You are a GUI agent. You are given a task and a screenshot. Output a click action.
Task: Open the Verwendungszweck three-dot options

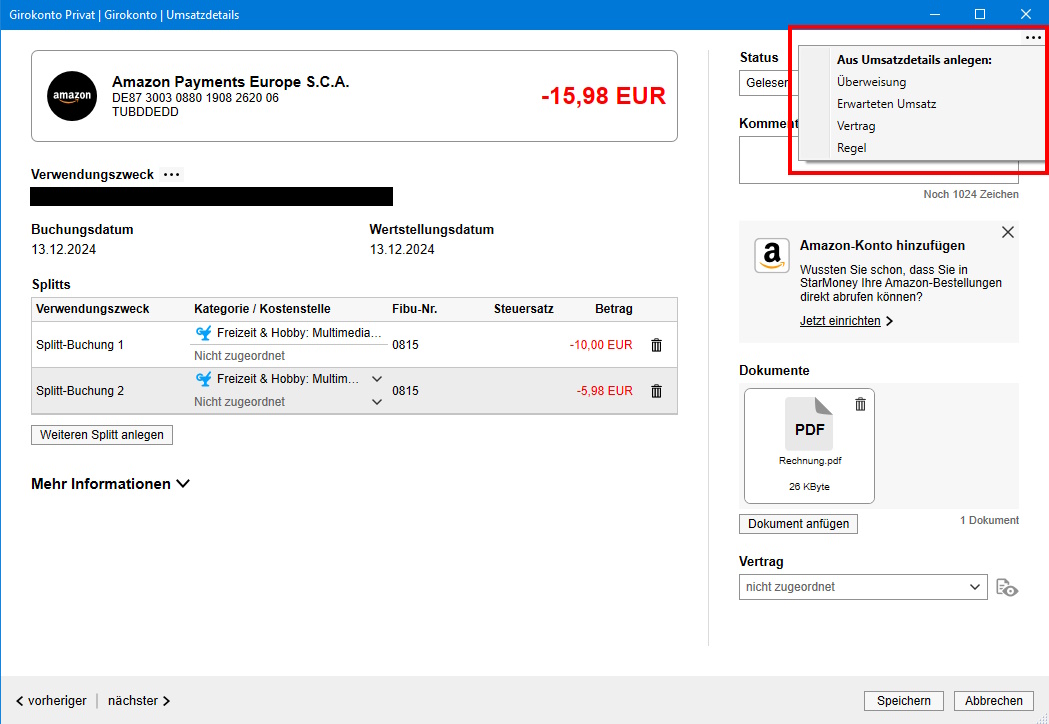172,175
